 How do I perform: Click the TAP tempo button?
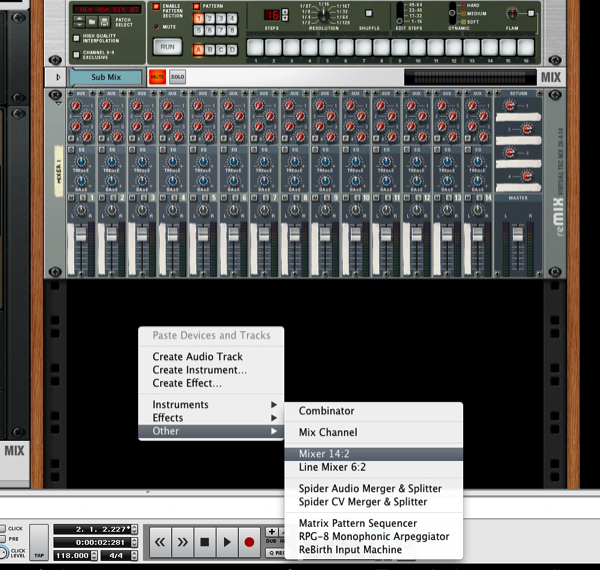click(39, 542)
